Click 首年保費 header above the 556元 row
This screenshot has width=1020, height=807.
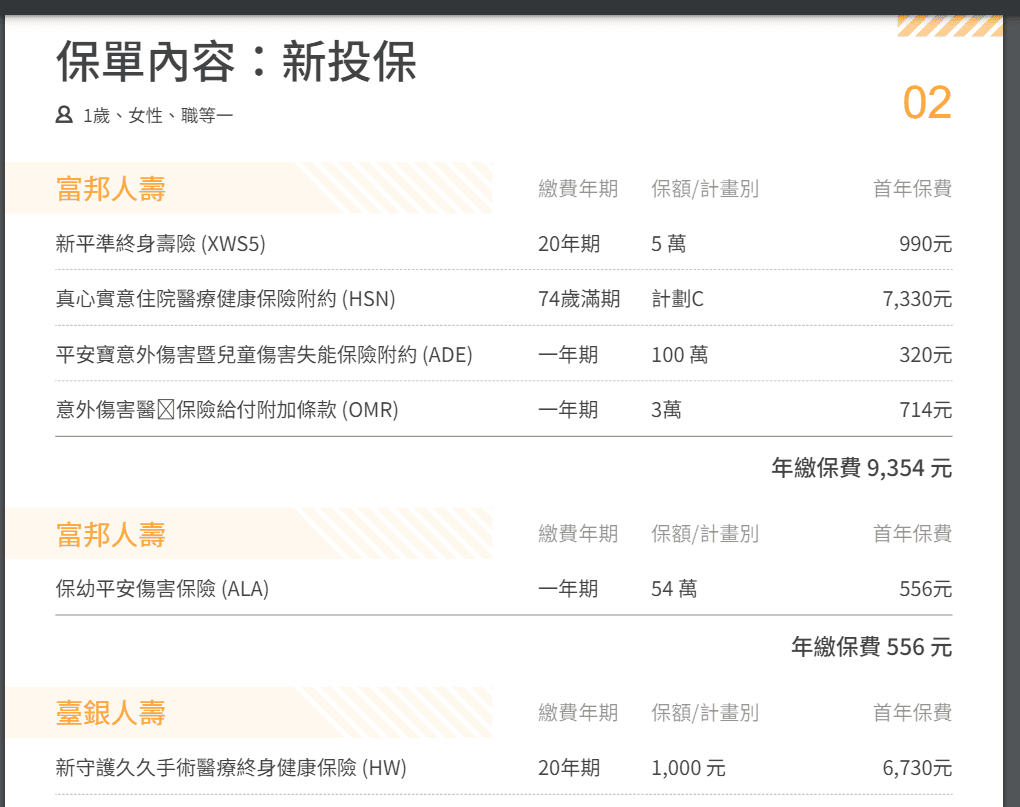[x=913, y=534]
